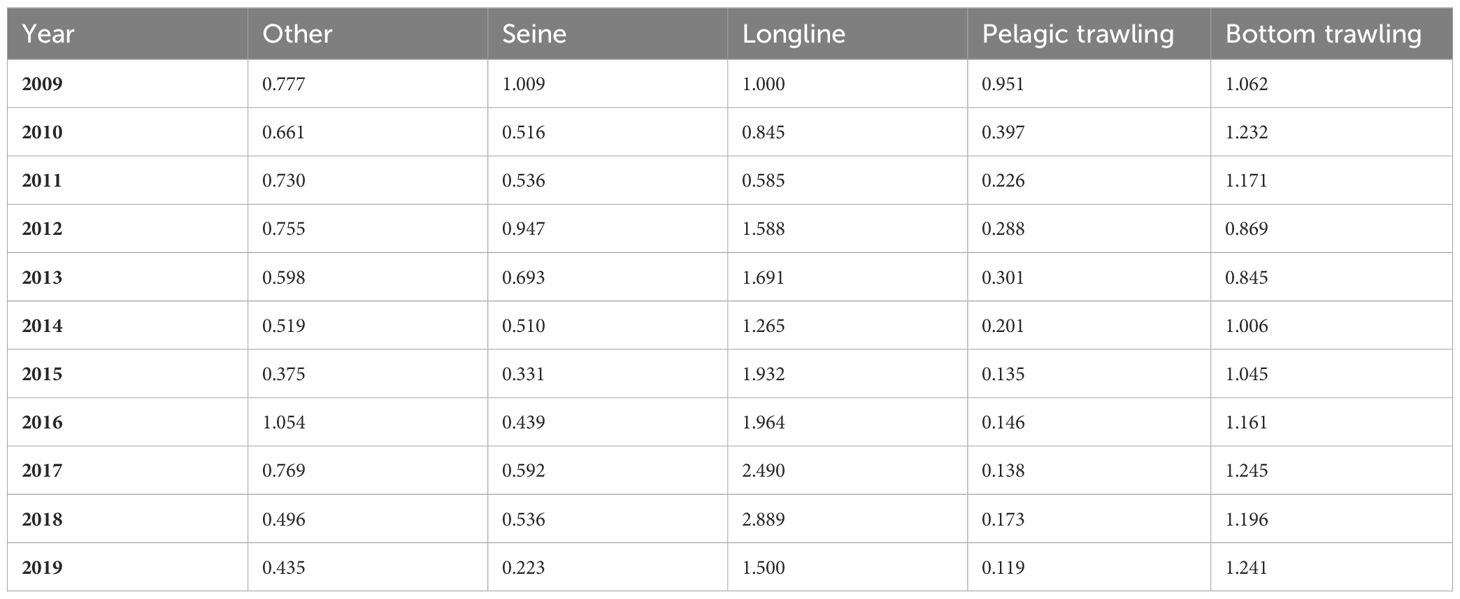
Task: Click the 0.119 Pelagic trawling cell
Action: point(1003,568)
